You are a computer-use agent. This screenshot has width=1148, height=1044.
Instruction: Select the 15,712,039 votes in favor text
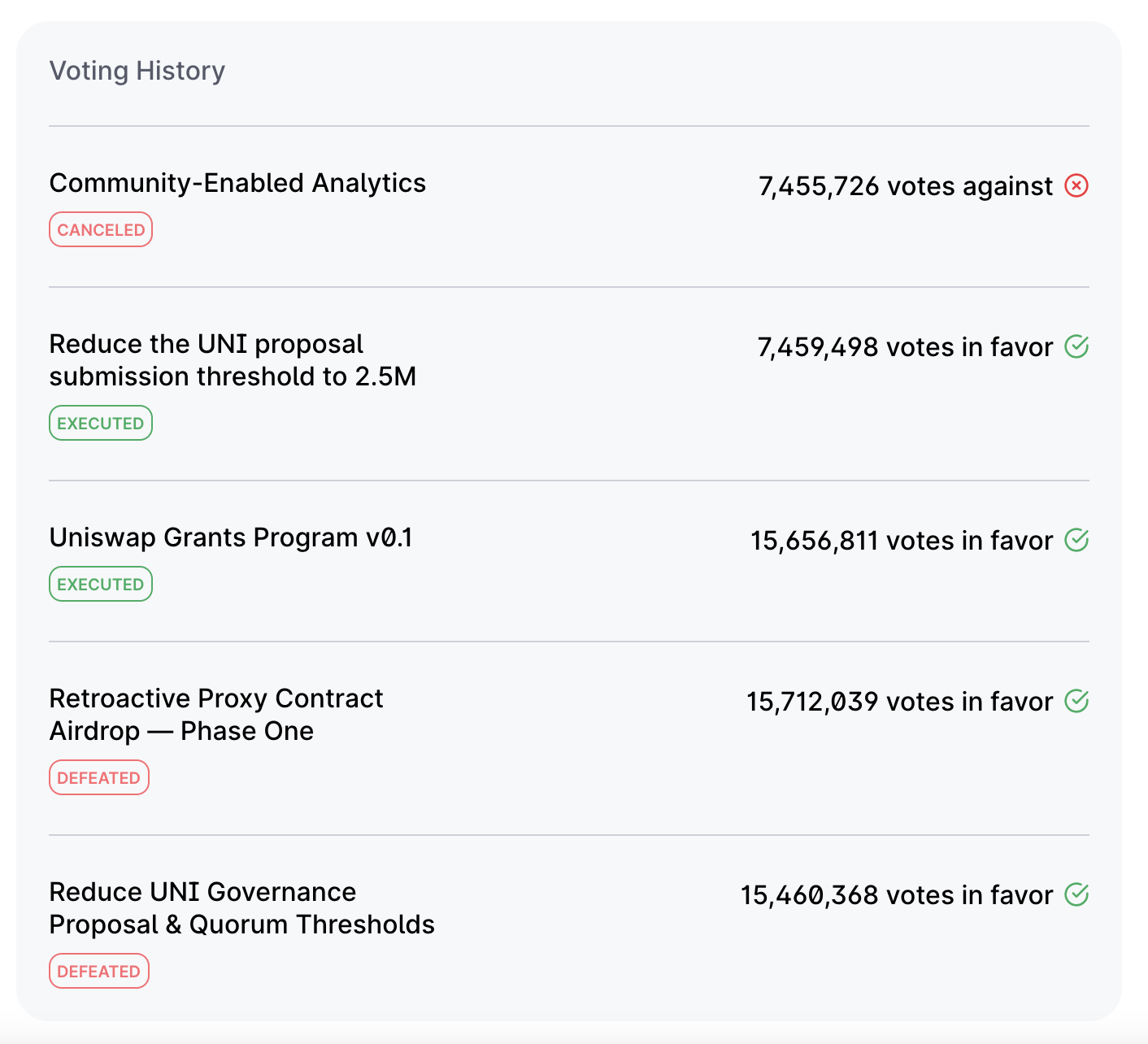[900, 702]
